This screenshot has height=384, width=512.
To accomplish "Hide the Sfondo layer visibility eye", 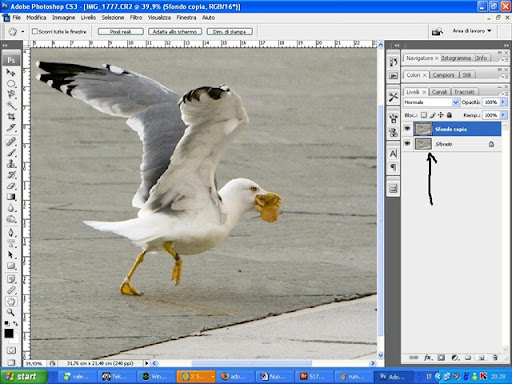I will click(x=407, y=143).
